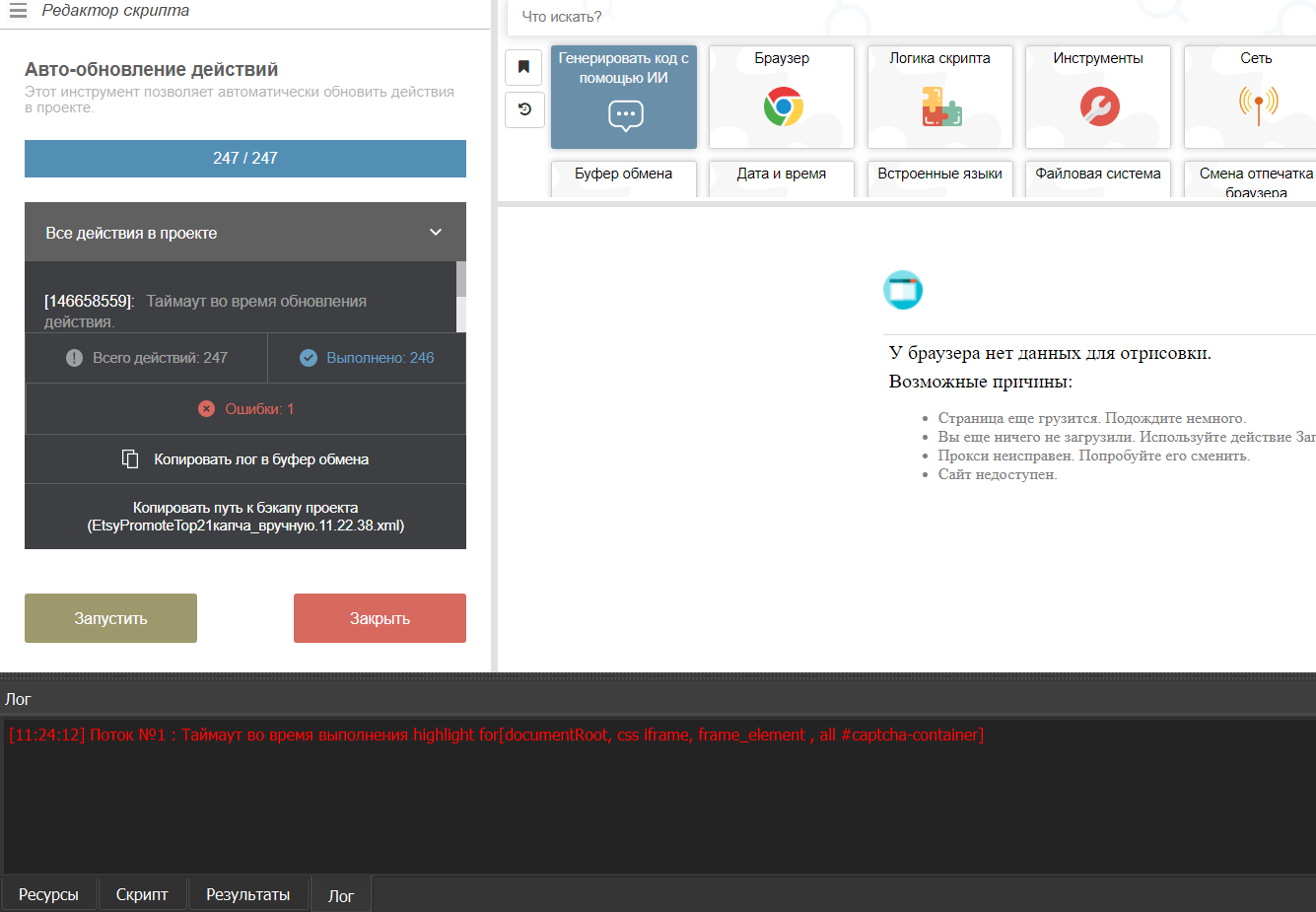Click Копировать лог в буфер обмена

tap(245, 459)
